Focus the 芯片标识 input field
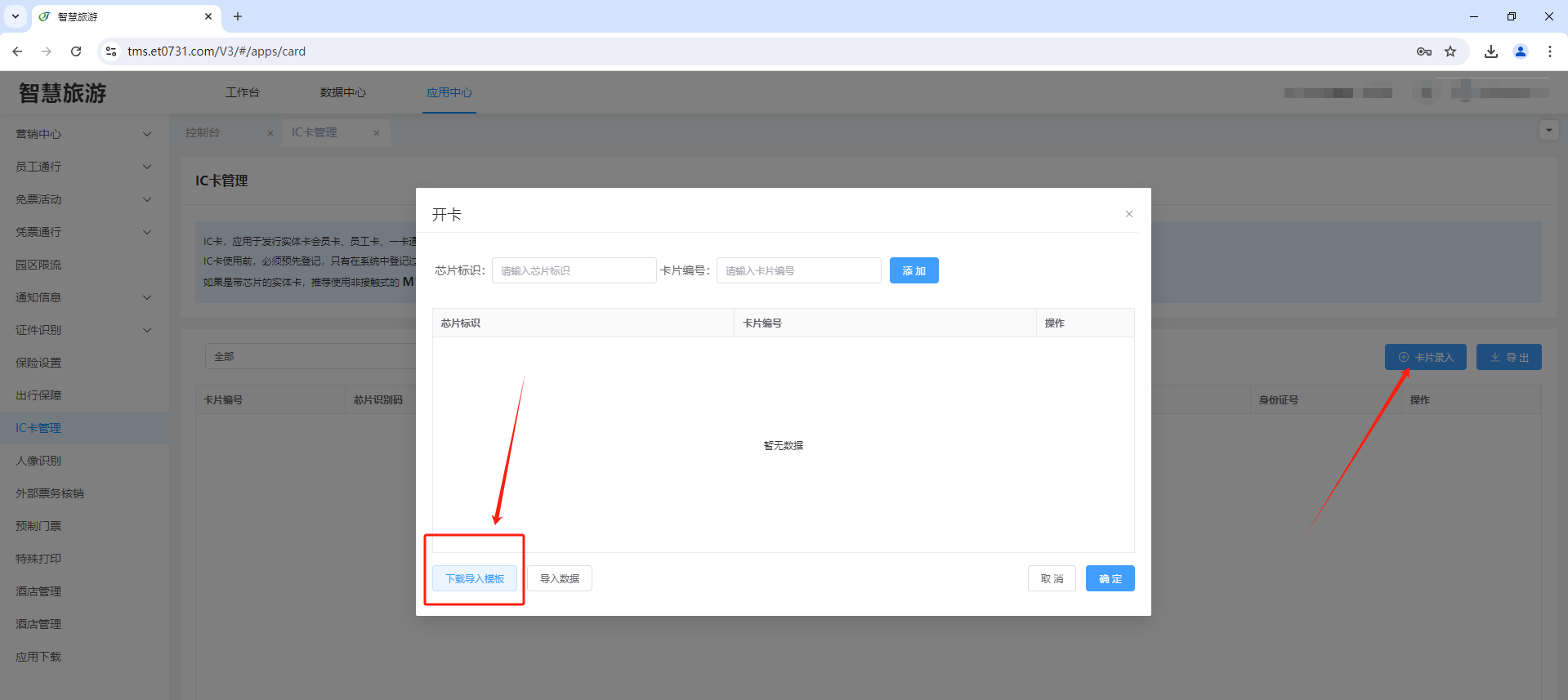 point(574,270)
